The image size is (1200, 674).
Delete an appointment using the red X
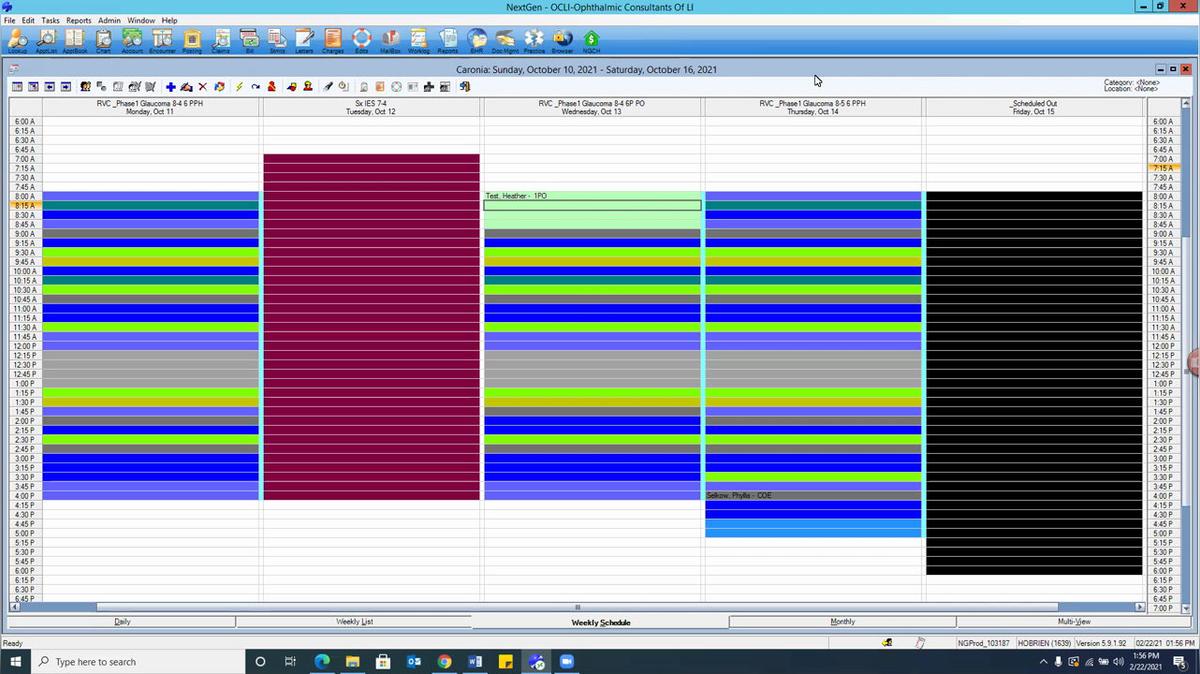(202, 86)
